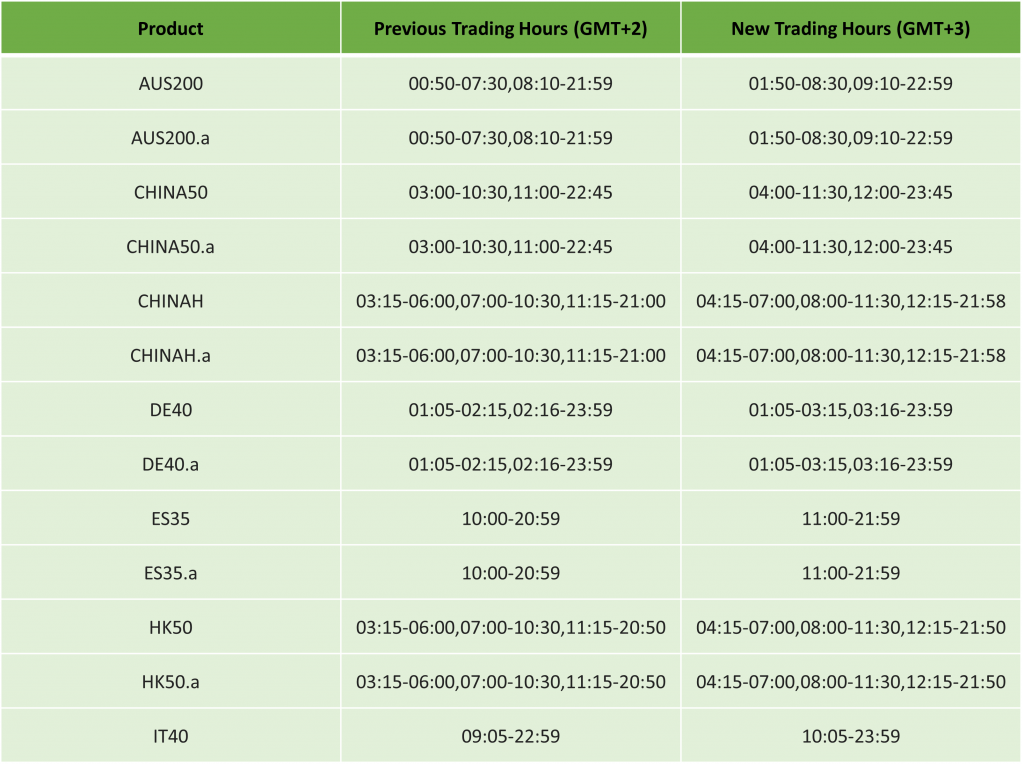Viewport: 1024px width, 764px height.
Task: Select the Previous Trading Hours (GMT+2) header
Action: tap(511, 29)
